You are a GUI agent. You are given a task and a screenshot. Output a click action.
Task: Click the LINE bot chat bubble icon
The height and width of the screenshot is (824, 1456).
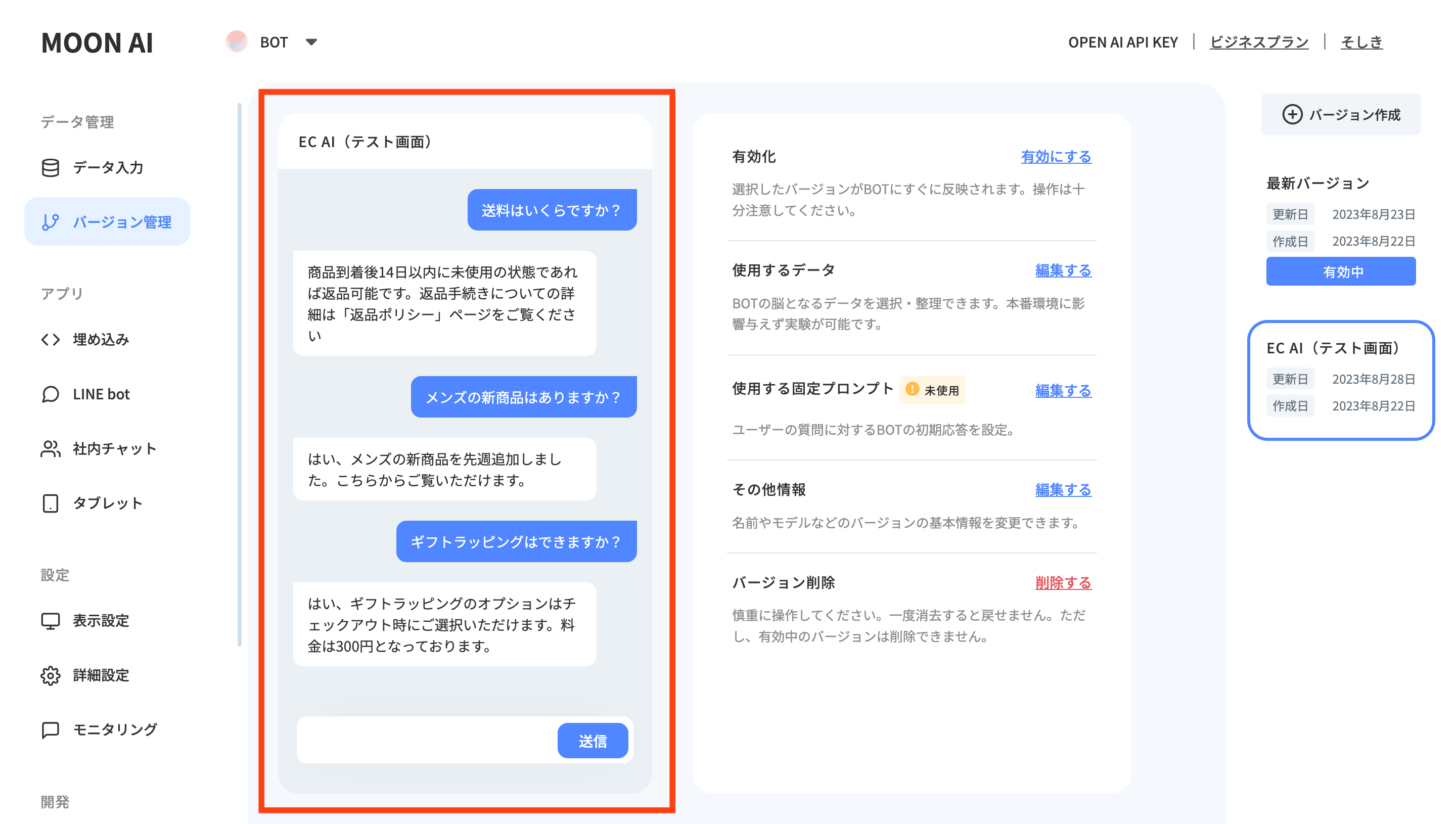pos(51,394)
